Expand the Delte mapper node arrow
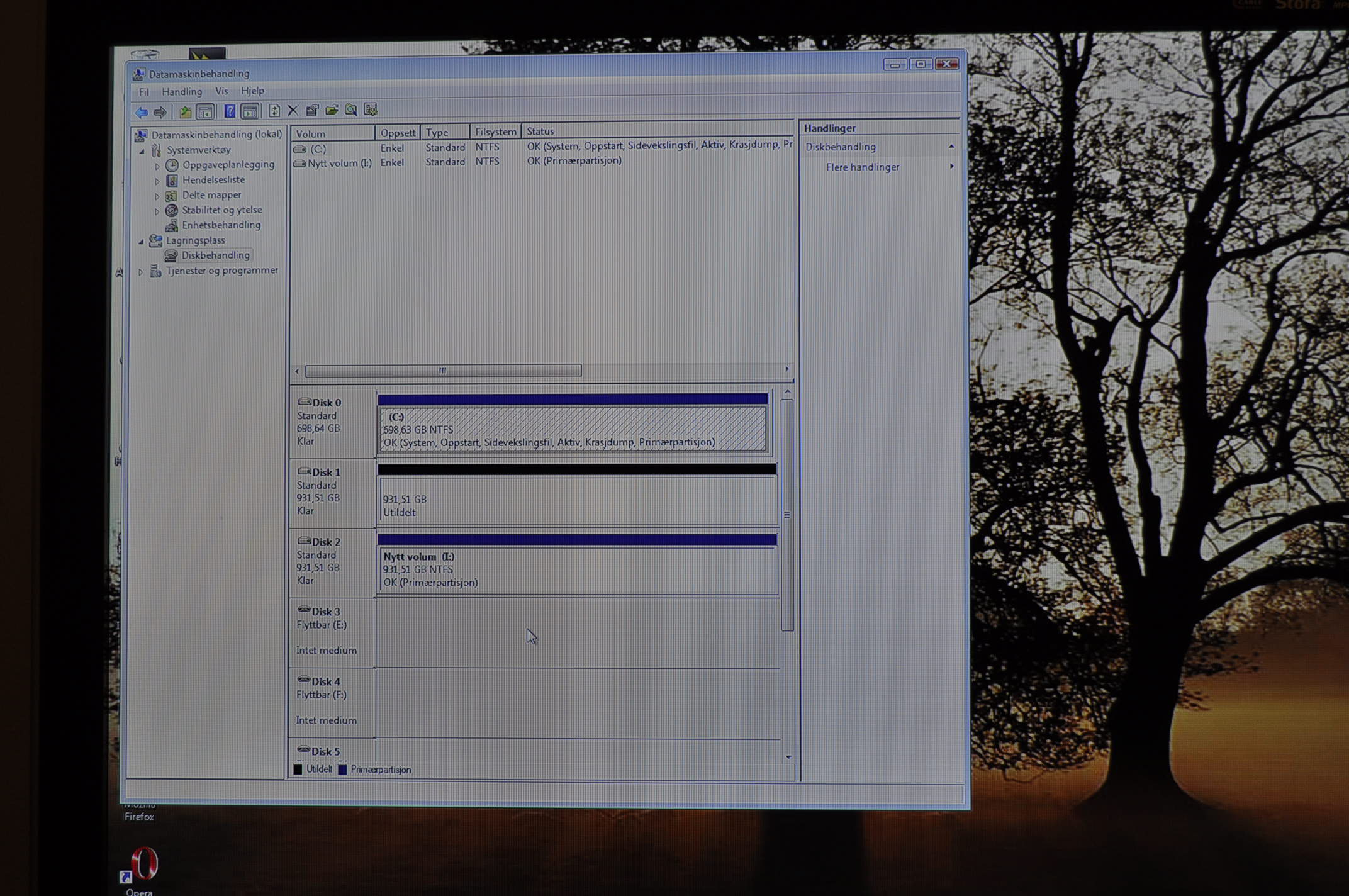 coord(157,196)
